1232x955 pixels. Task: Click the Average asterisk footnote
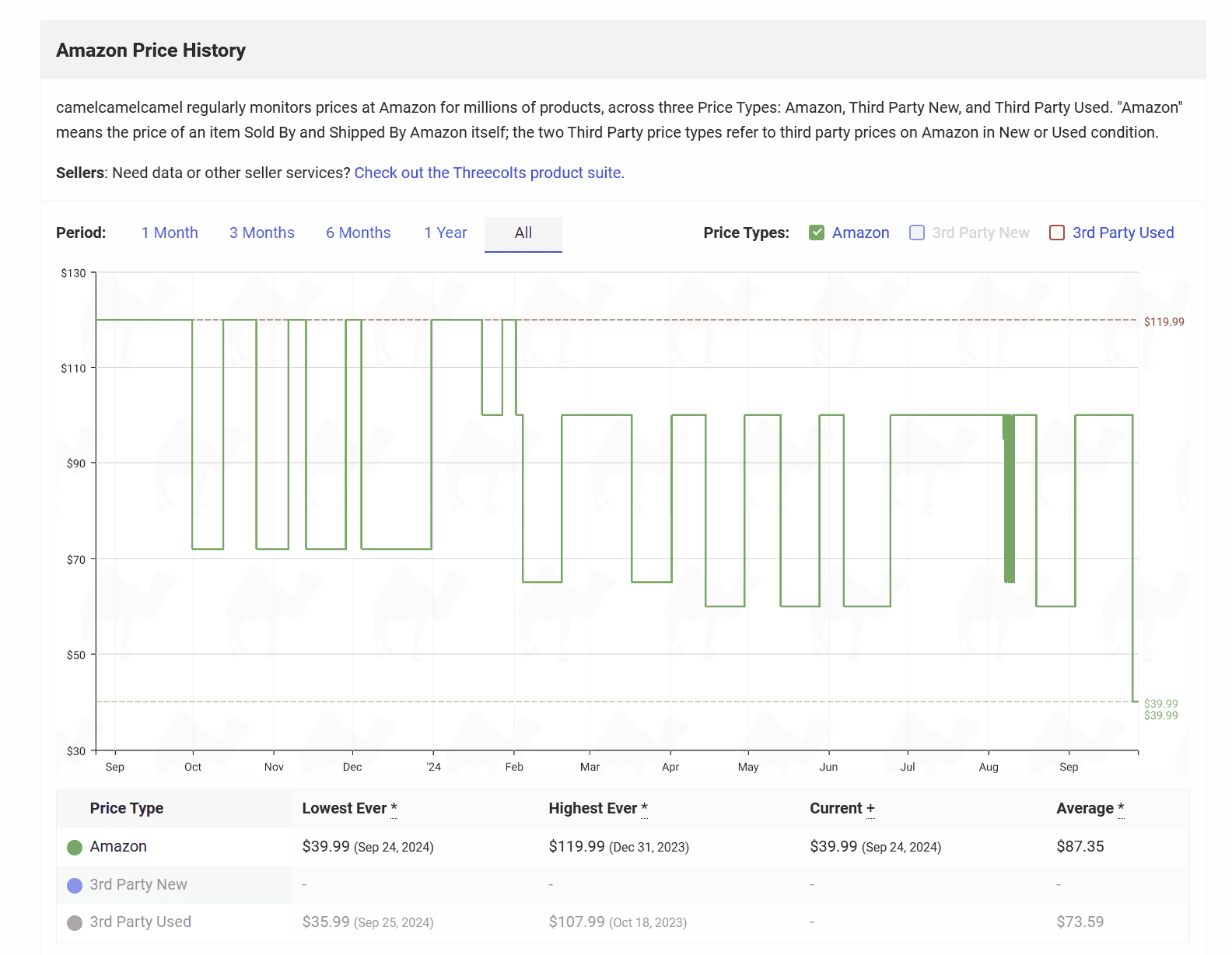[1121, 808]
